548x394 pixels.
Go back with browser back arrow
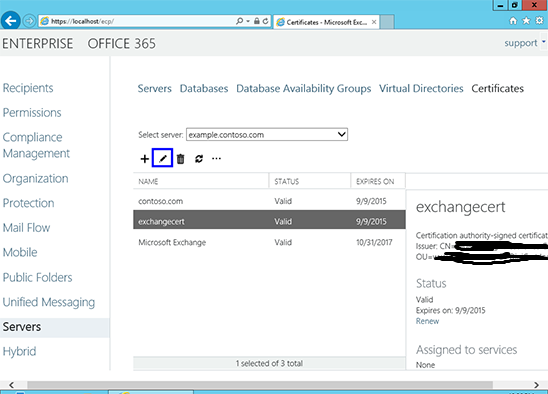[10, 21]
